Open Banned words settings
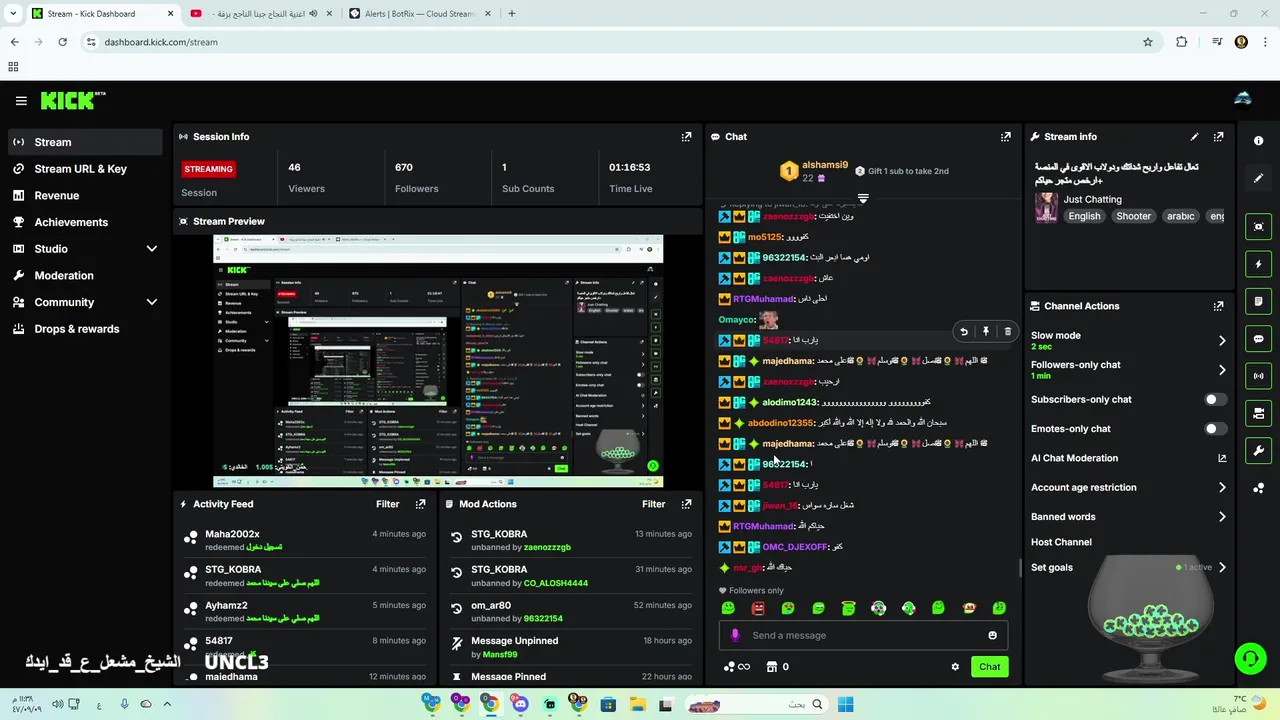Screen dimensions: 1280x720 pyautogui.click(x=1127, y=517)
